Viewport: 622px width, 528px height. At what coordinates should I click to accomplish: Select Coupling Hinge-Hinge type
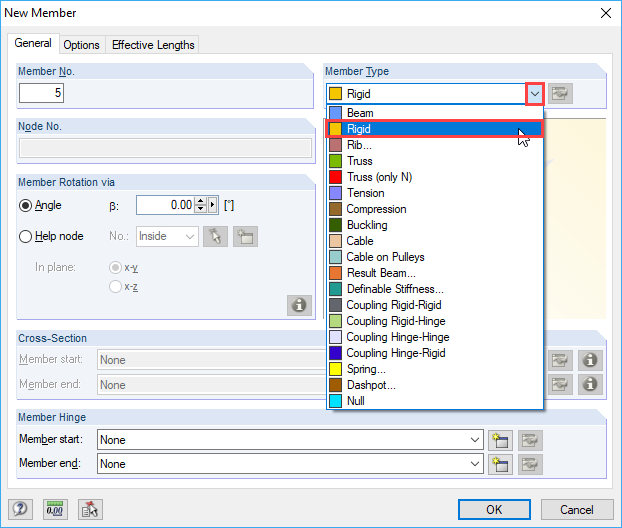[x=435, y=337]
